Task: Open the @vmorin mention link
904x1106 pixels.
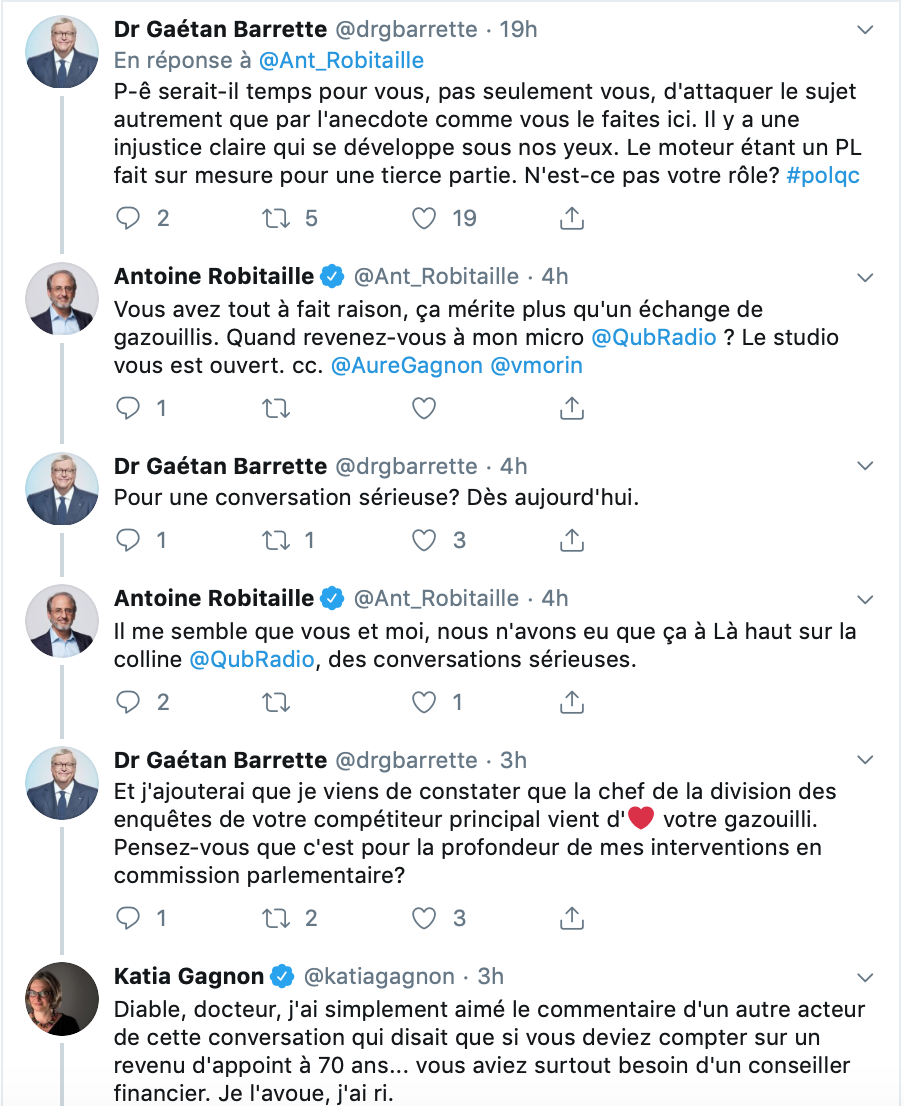Action: pos(536,365)
